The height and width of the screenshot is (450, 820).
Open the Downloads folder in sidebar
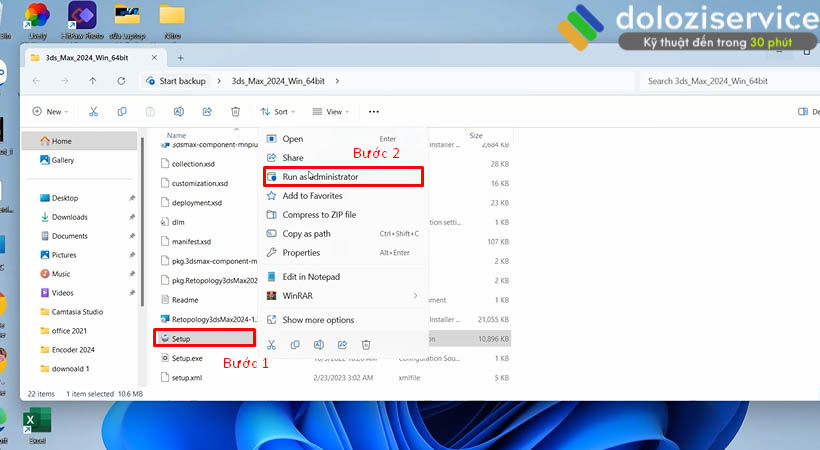click(70, 217)
